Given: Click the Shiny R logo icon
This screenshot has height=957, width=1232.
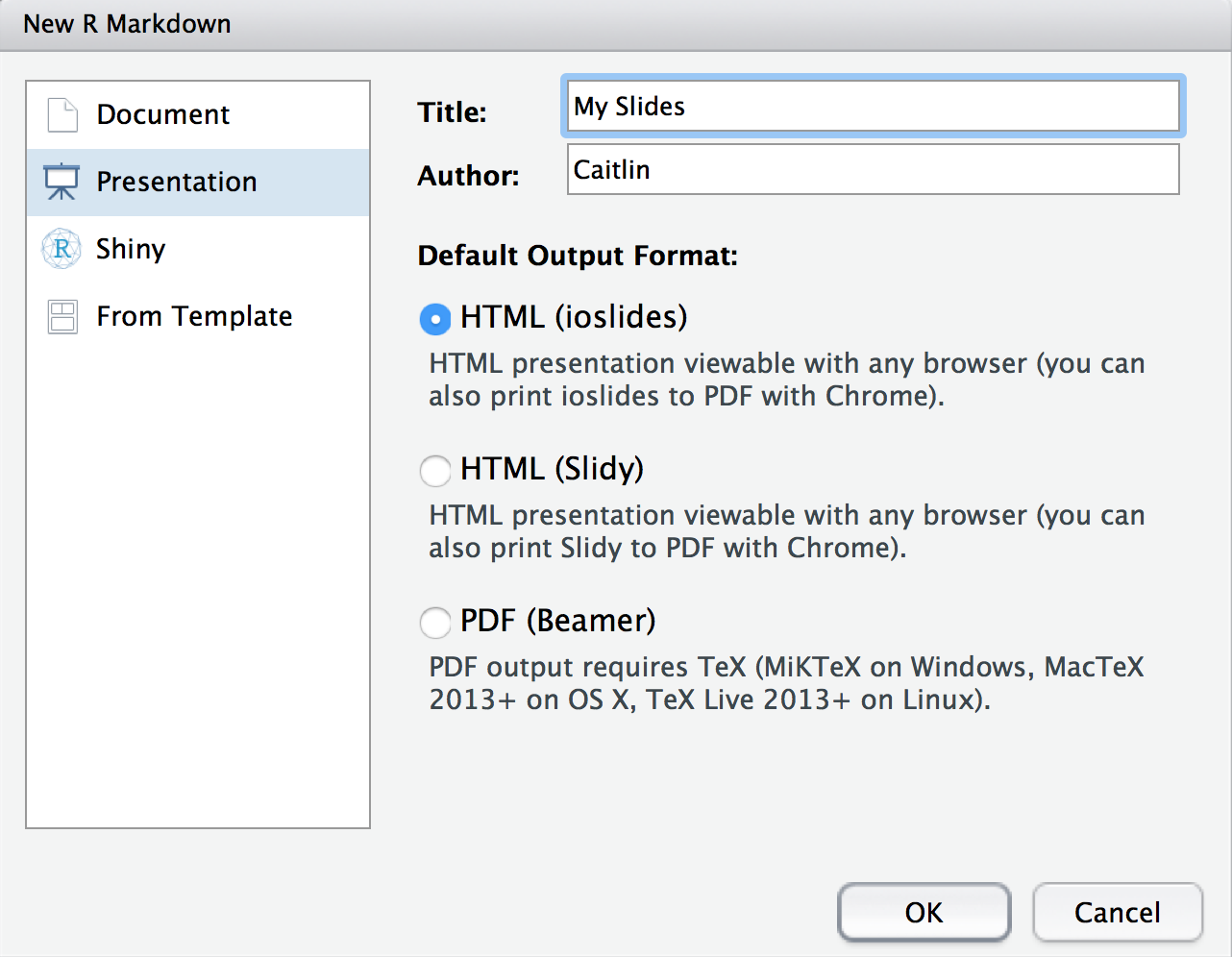Looking at the screenshot, I should (62, 249).
